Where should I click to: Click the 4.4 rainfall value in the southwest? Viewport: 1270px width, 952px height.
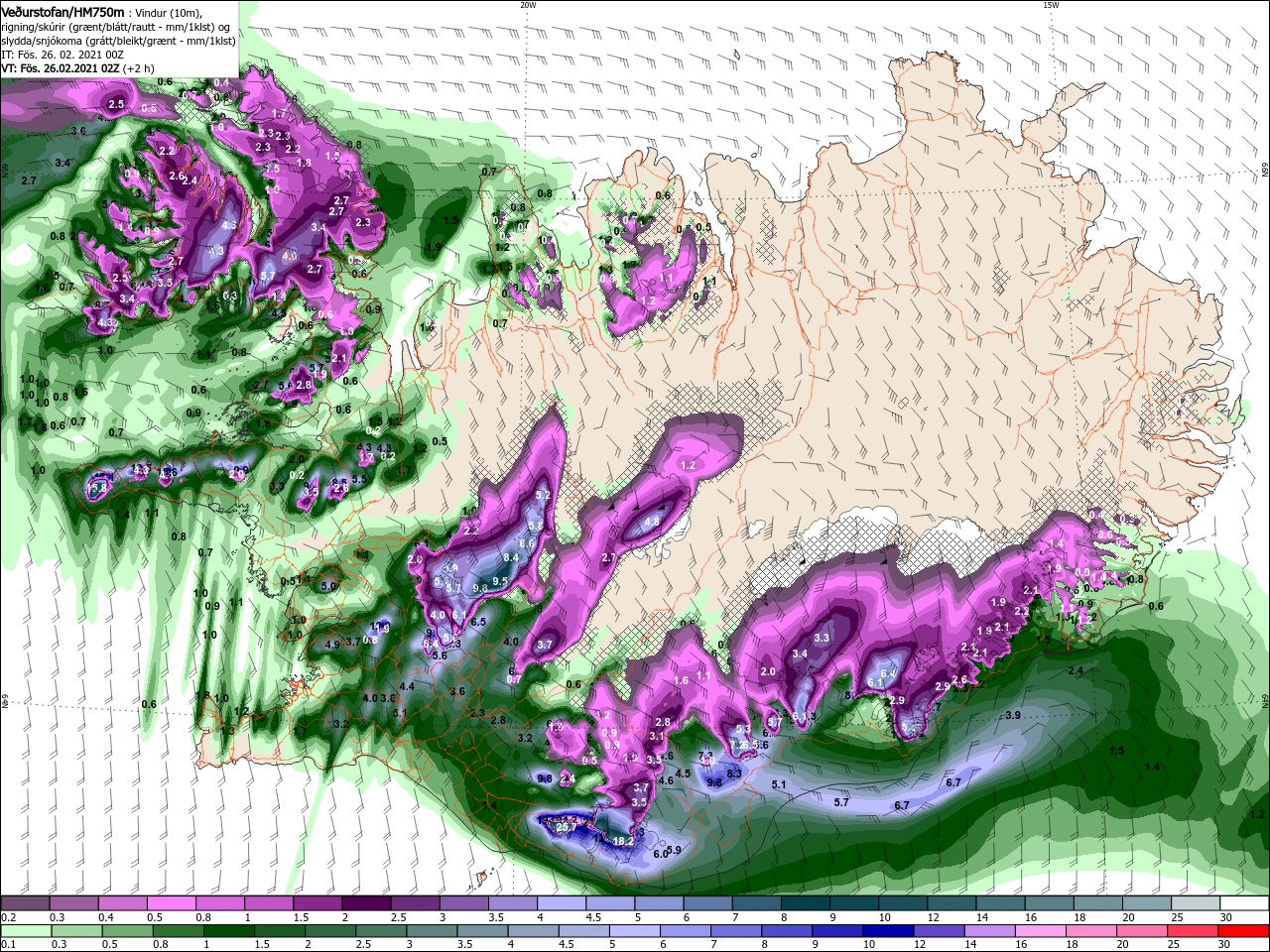click(407, 686)
